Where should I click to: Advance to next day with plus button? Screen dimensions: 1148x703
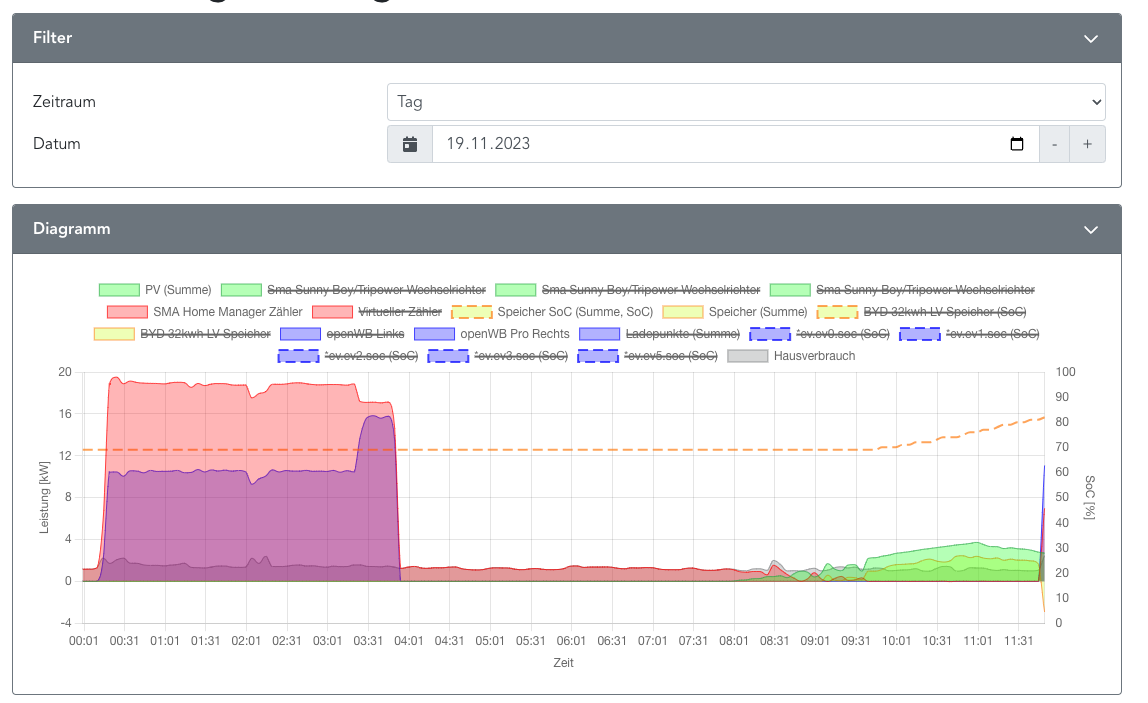click(1088, 144)
